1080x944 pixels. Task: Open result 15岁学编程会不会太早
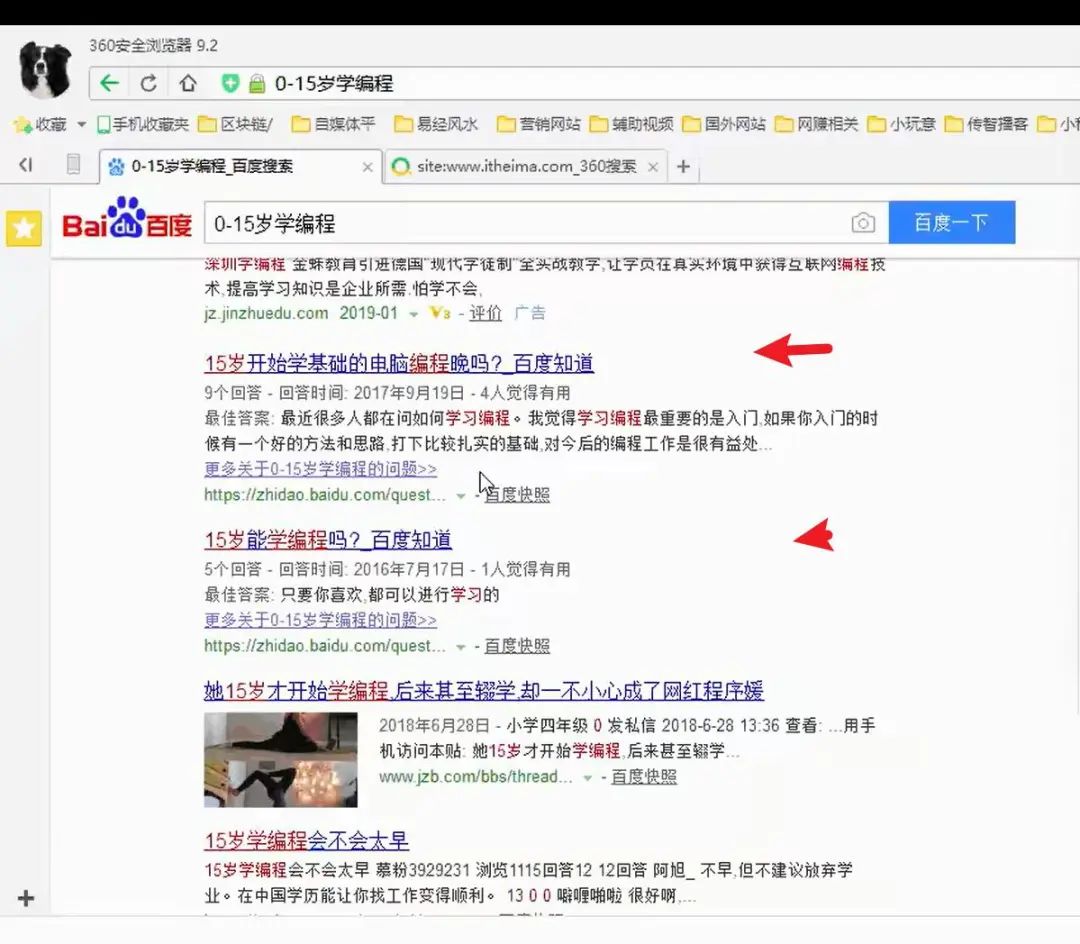tap(307, 841)
